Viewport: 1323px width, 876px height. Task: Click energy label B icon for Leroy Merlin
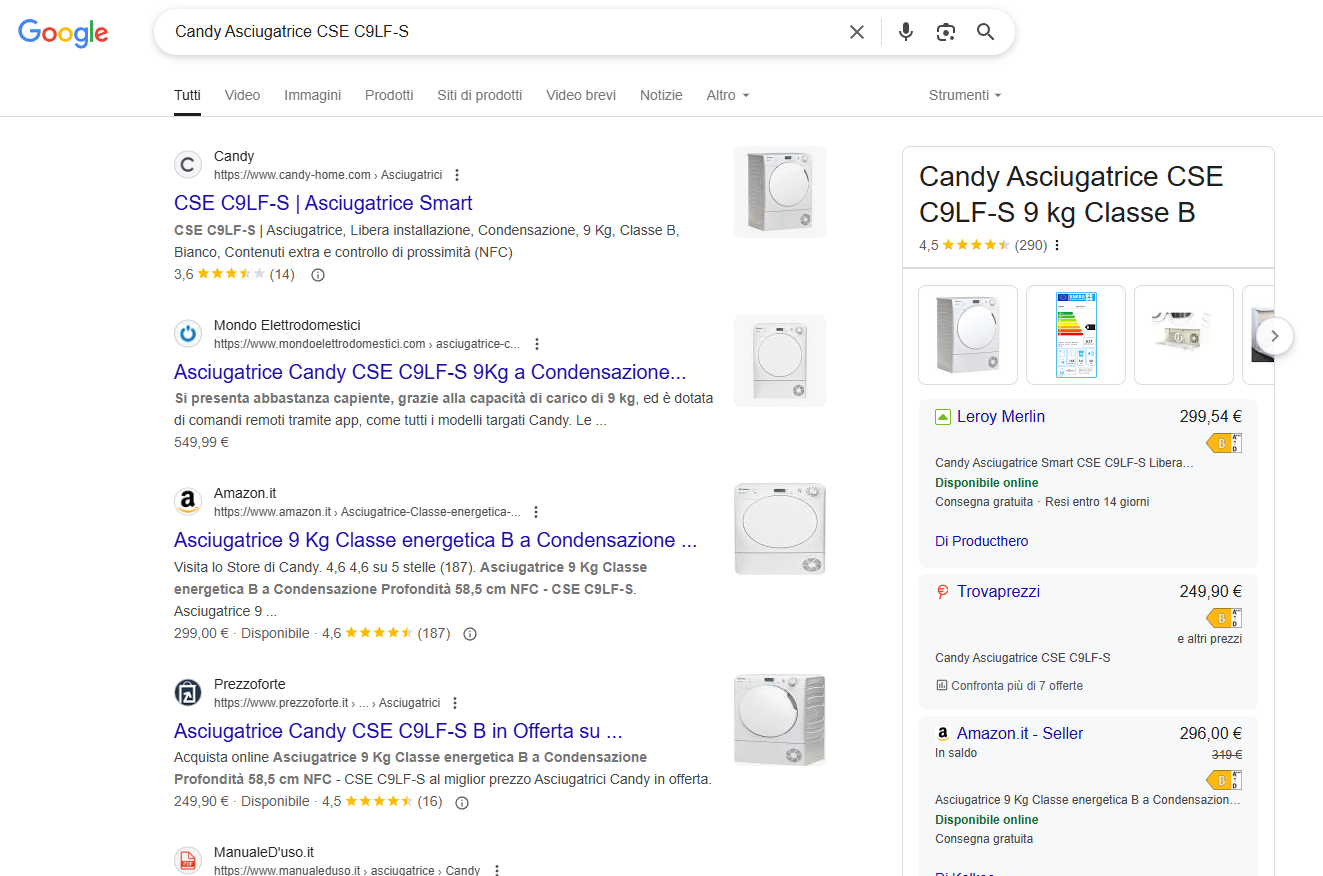point(1224,443)
